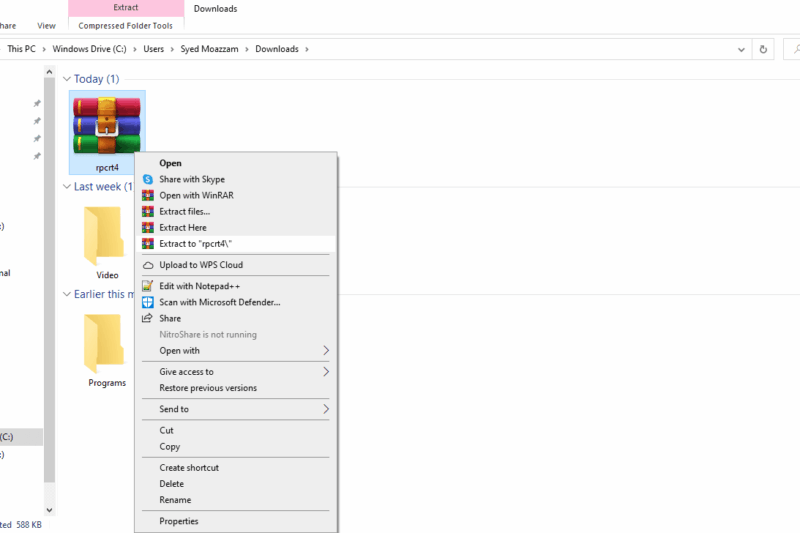Expand the Give access to submenu arrow
The width and height of the screenshot is (800, 533).
coord(326,372)
